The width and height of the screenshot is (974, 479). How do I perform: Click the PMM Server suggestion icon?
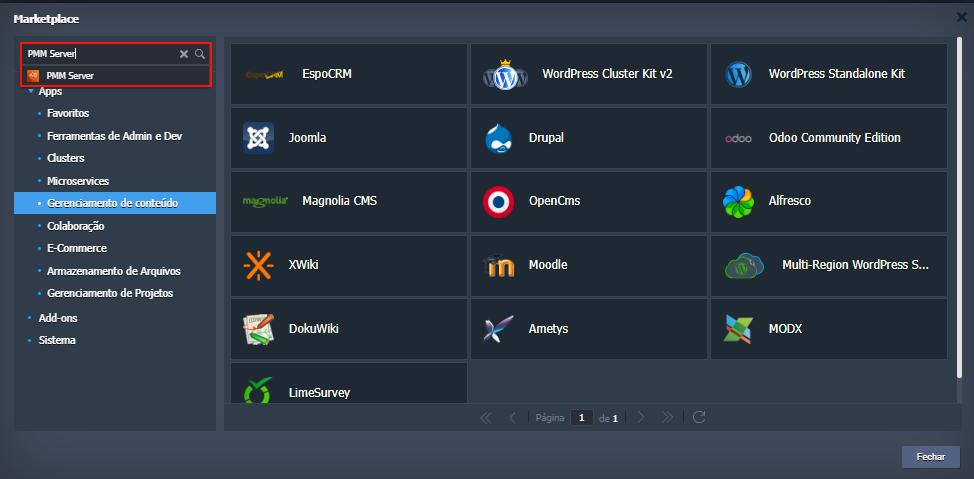click(34, 75)
